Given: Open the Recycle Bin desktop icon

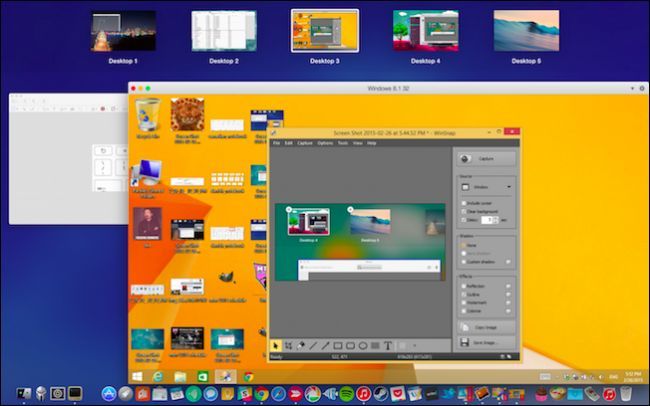Looking at the screenshot, I should 148,118.
